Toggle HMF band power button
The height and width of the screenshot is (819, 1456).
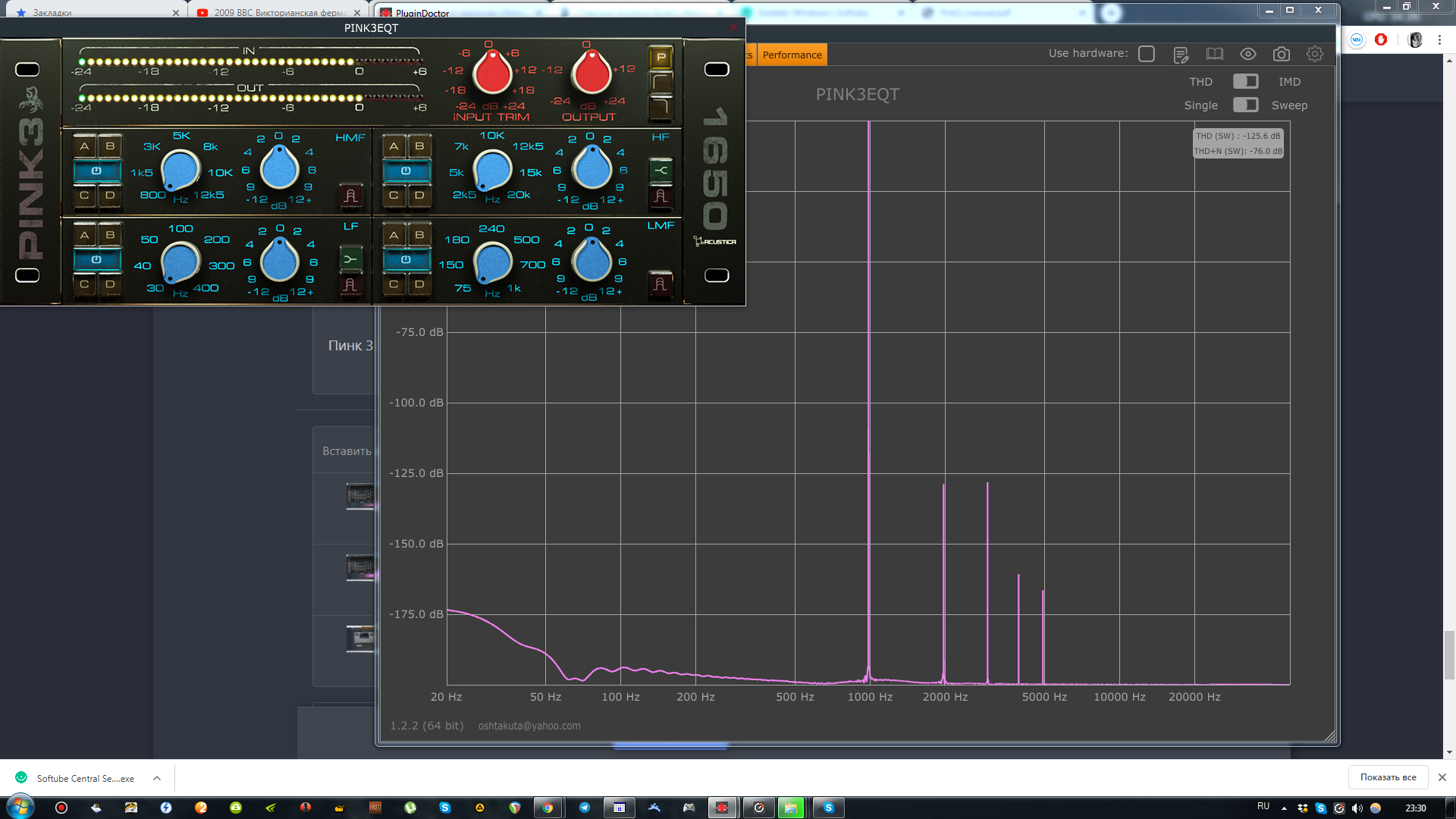click(97, 171)
